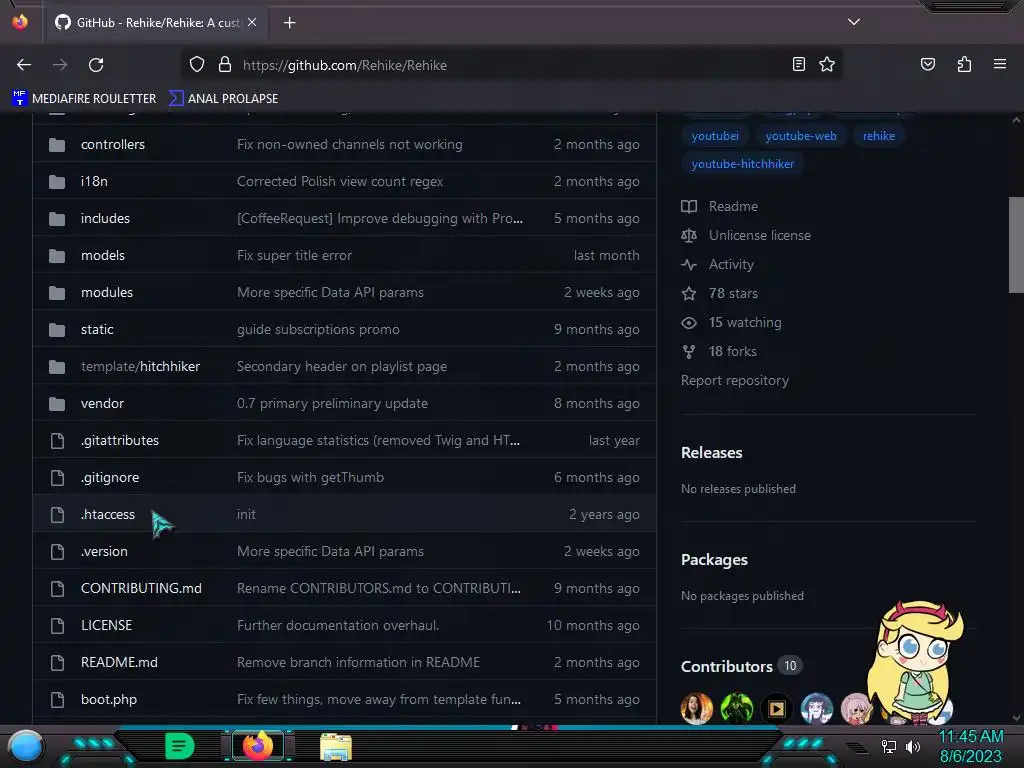Viewport: 1024px width, 768px height.
Task: Open Windows Start orb on taskbar
Action: tap(26, 746)
